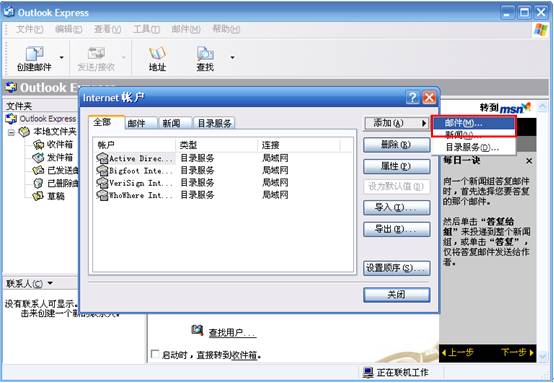The height and width of the screenshot is (383, 554).
Task: Click the 关闭 button in dialog
Action: tap(396, 294)
